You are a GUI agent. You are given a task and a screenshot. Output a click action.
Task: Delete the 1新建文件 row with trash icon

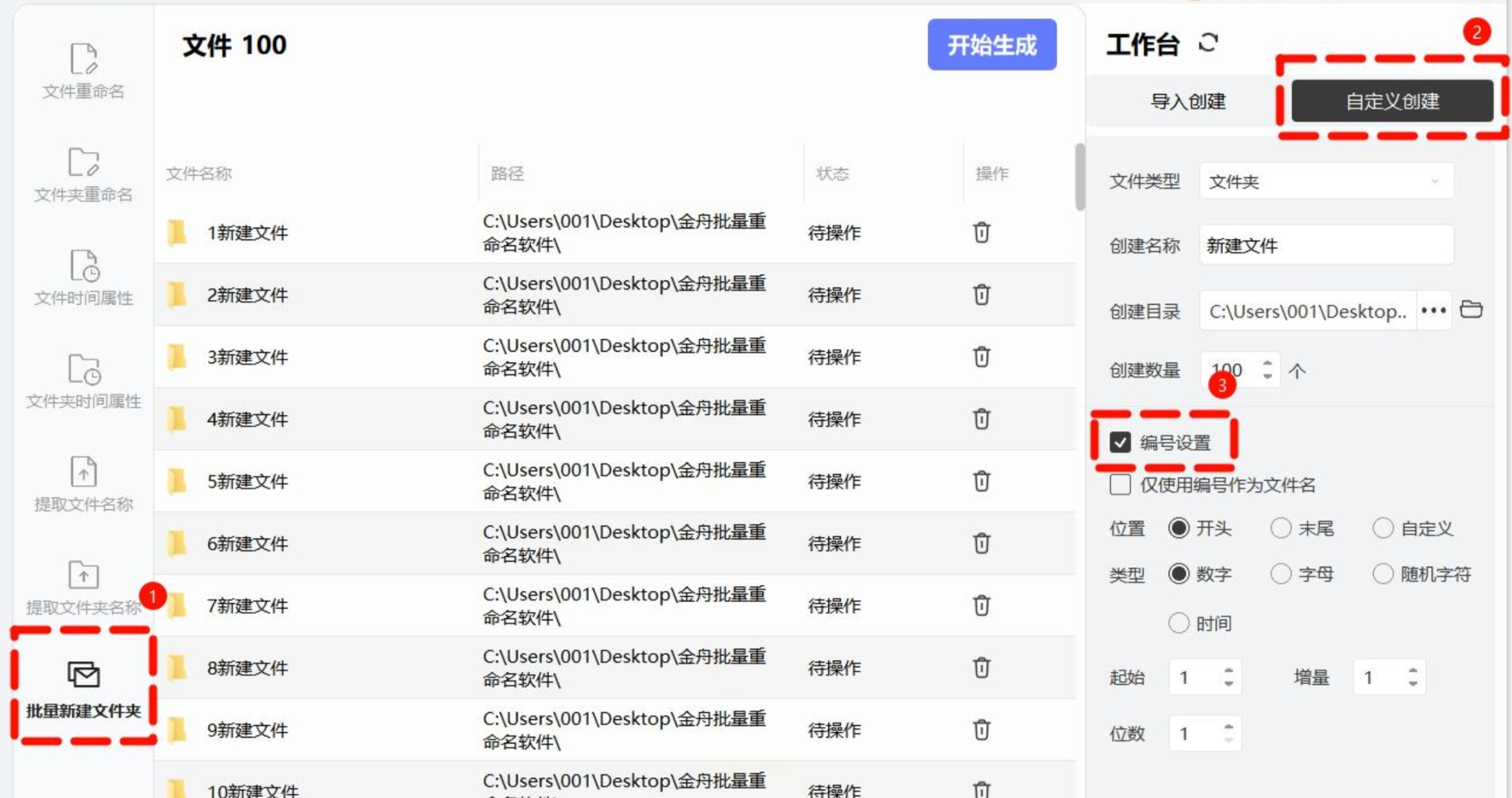pos(981,233)
